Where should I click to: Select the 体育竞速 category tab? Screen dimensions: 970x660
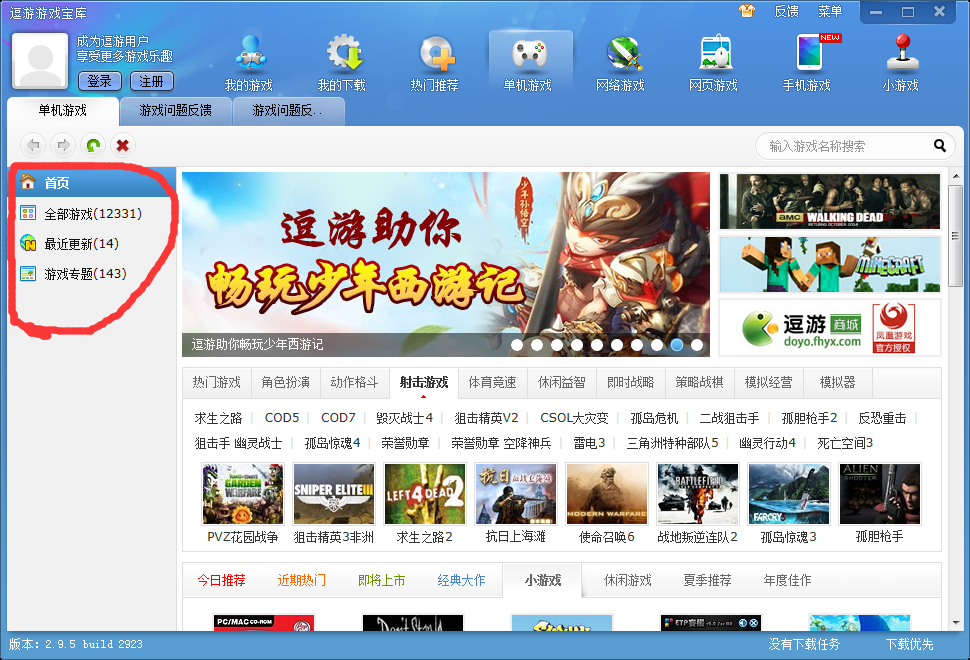coord(492,382)
